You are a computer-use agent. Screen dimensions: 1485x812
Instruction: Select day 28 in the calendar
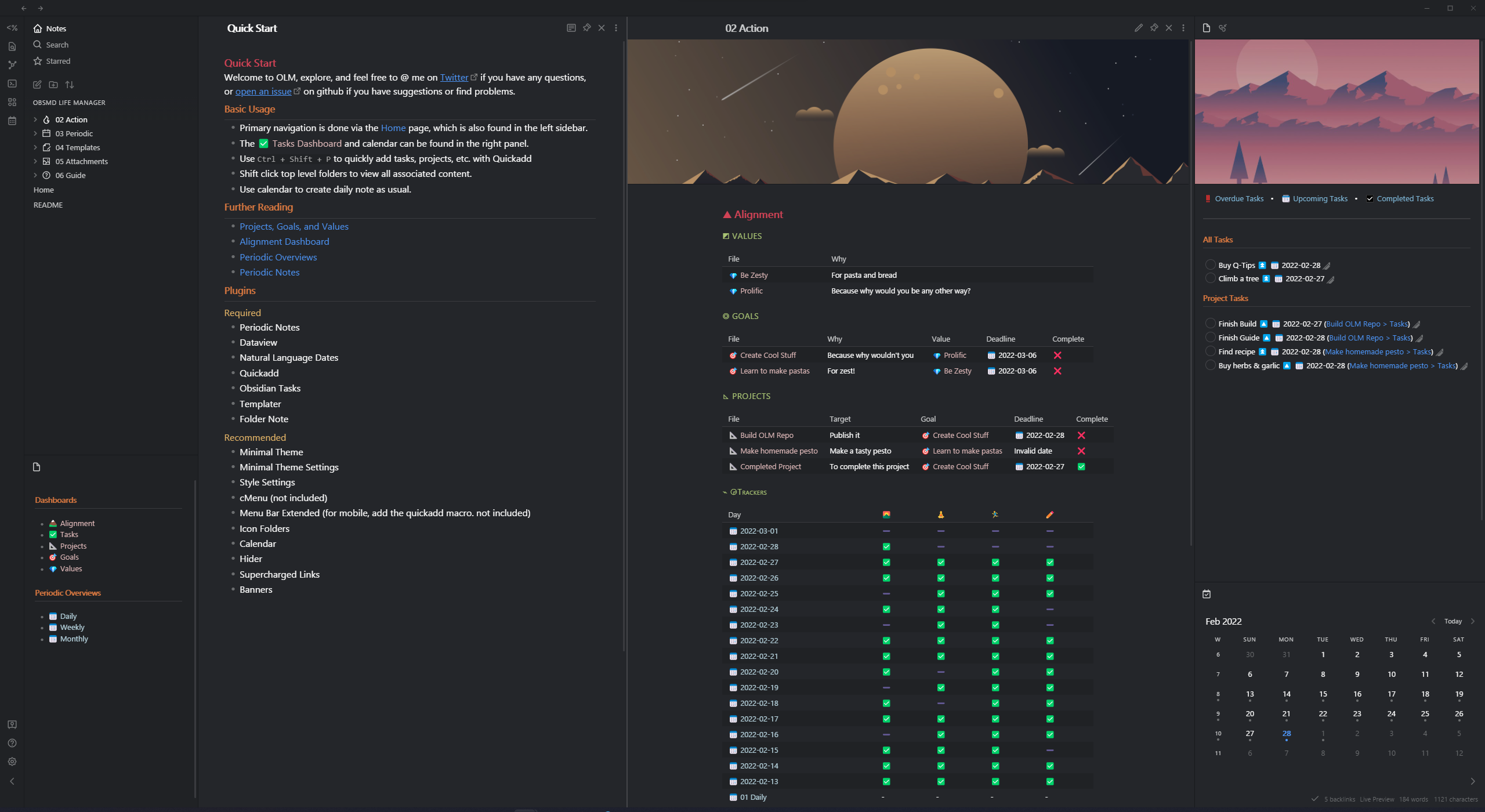click(1286, 733)
